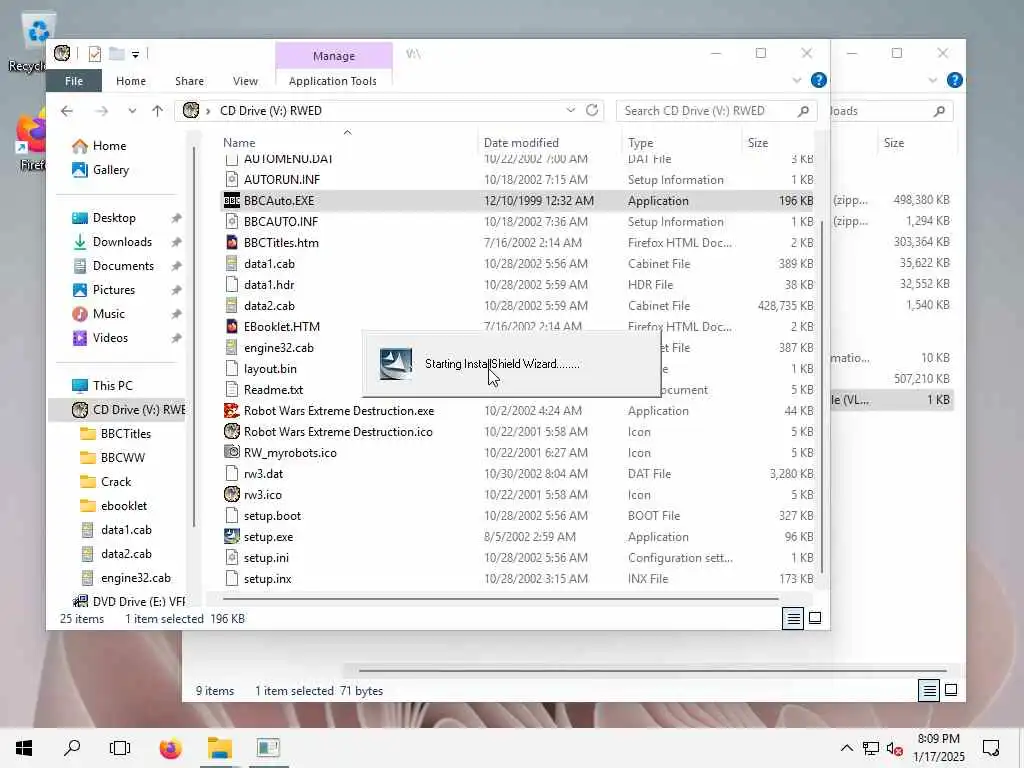
Task: Customize Quick Access Toolbar dropdown
Action: (135, 55)
